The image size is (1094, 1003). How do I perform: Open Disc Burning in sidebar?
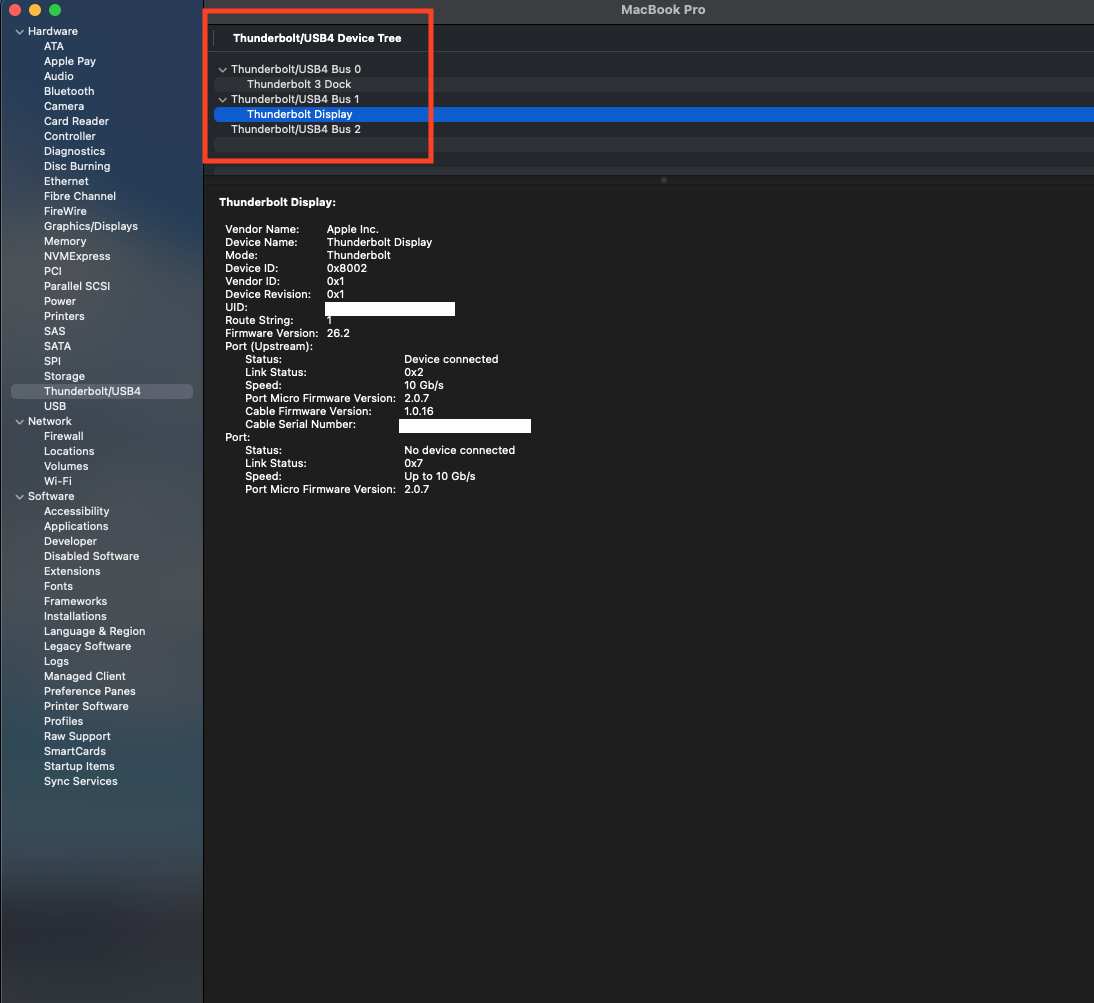(77, 166)
